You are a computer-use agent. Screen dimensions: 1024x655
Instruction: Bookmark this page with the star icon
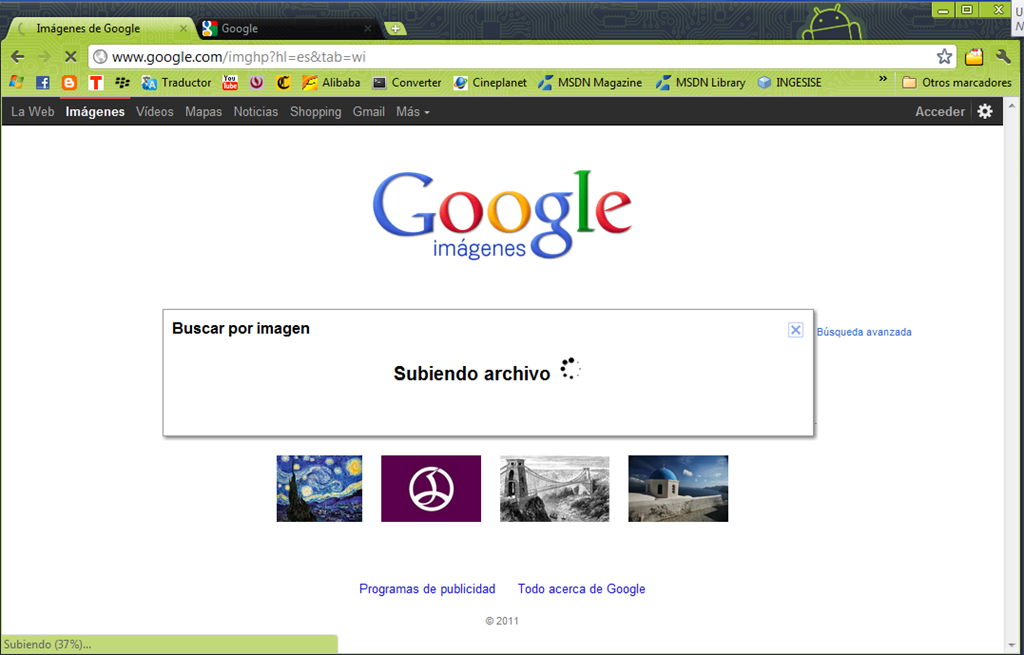point(944,57)
